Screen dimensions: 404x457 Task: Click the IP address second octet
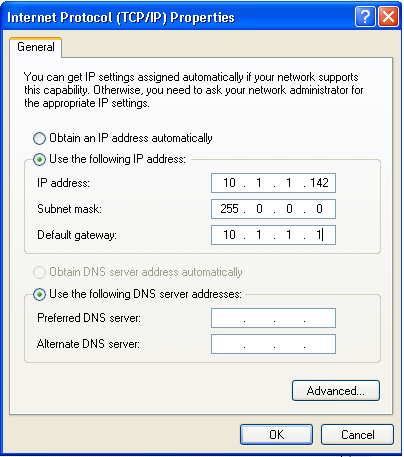point(259,183)
